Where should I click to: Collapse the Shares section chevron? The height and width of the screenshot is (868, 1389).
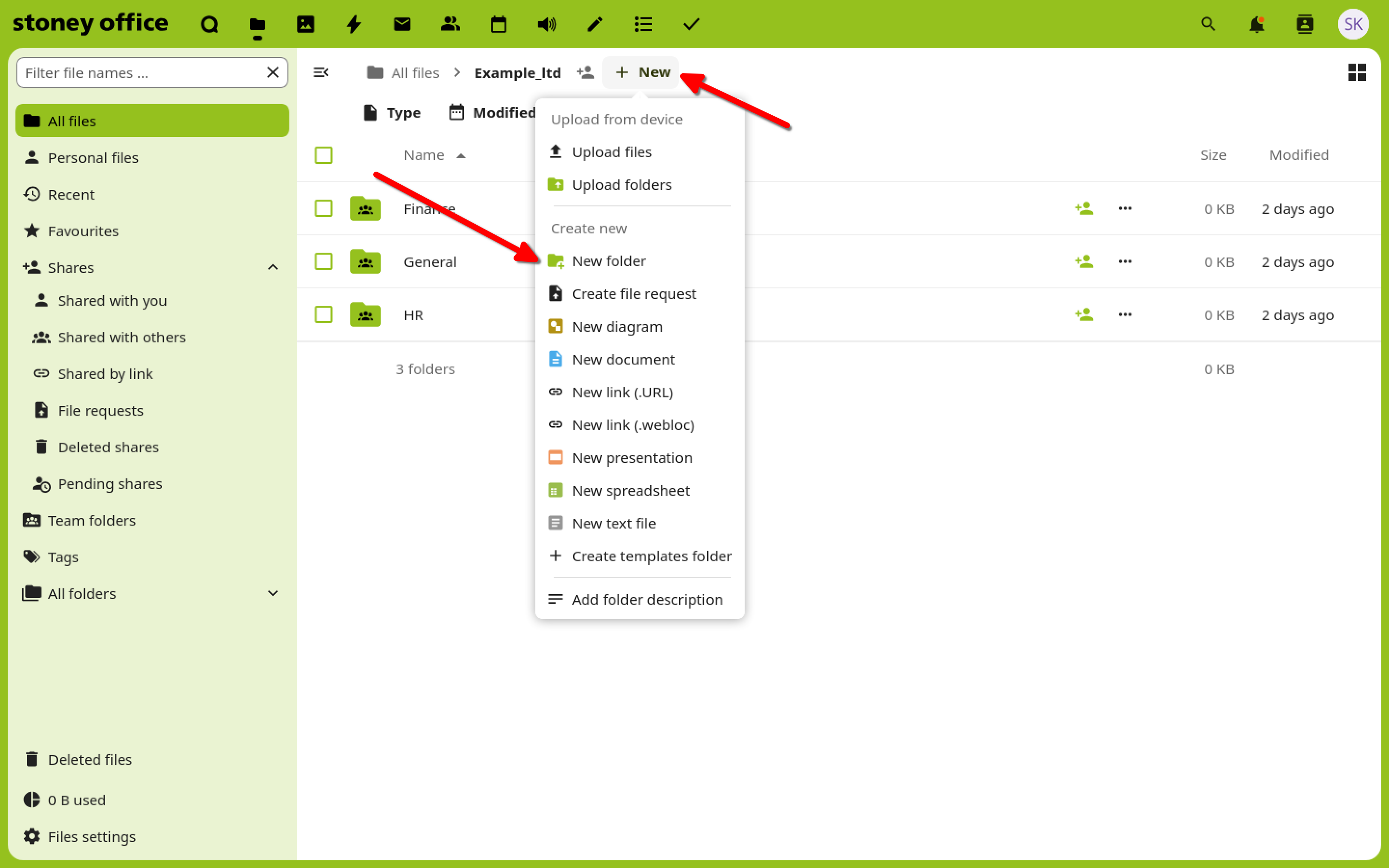pyautogui.click(x=273, y=268)
